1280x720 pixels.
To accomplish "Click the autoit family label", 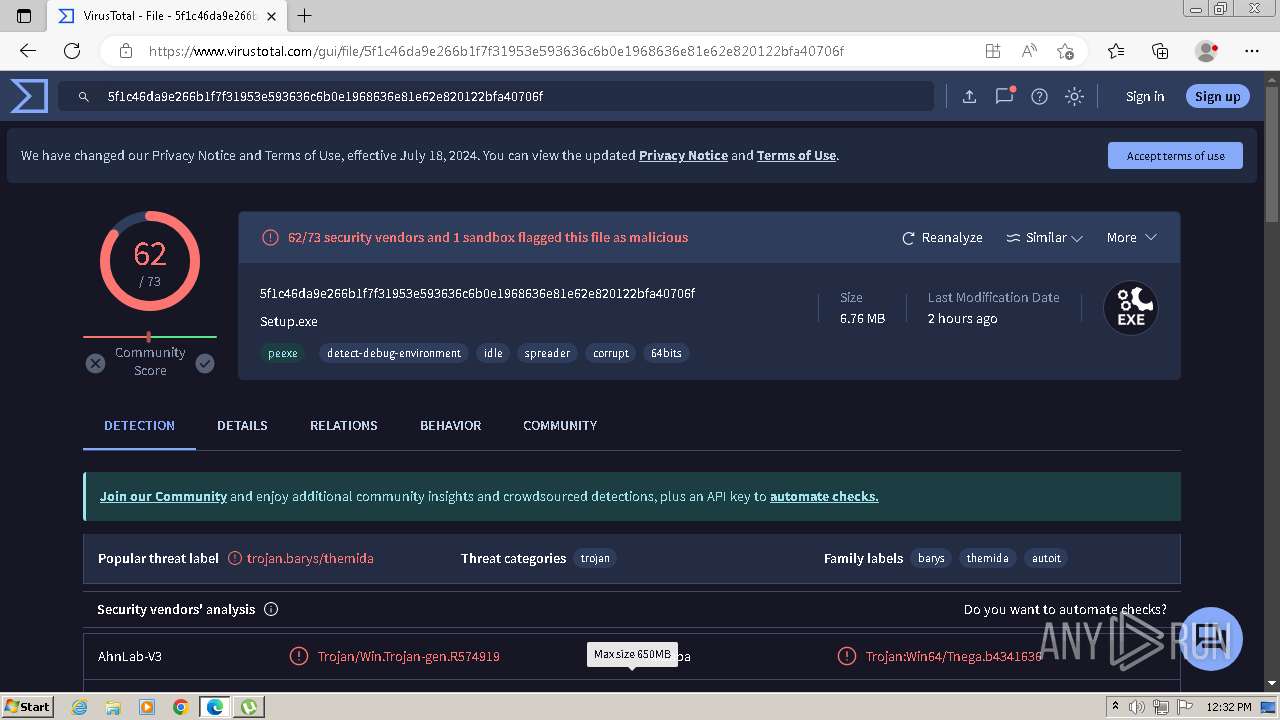I will [1046, 558].
